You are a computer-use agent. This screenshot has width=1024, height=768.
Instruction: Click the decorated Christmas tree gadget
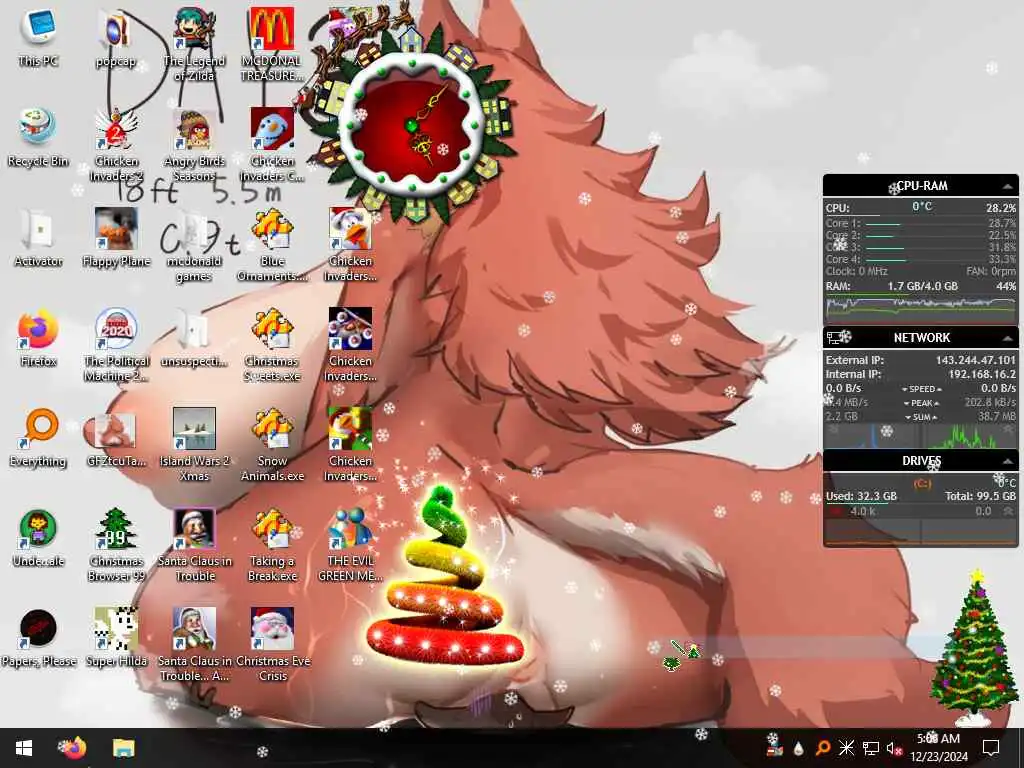[974, 647]
